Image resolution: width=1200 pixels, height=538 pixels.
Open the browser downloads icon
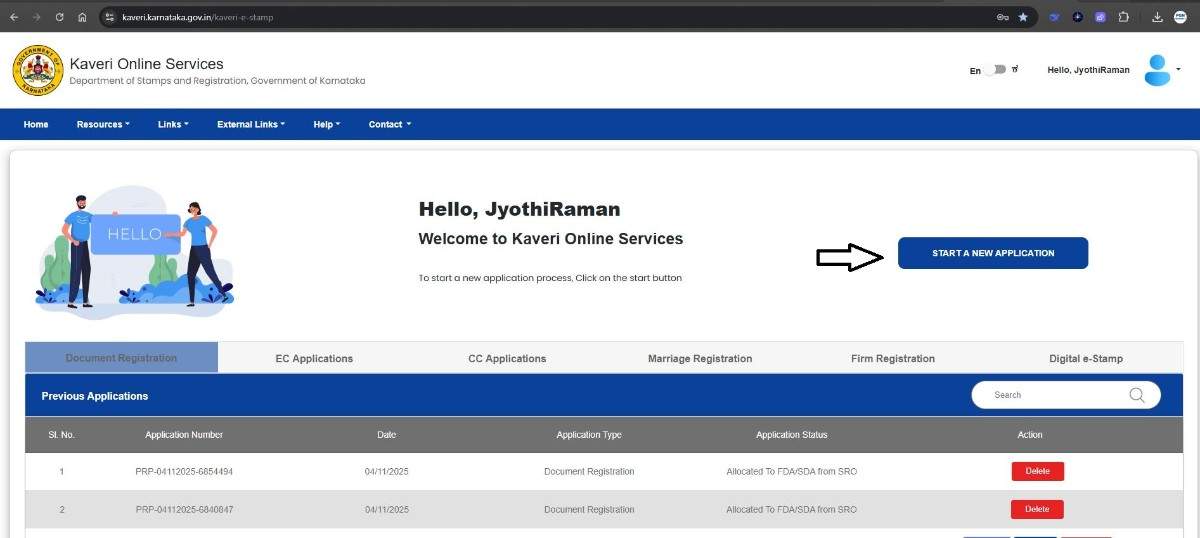coord(1157,17)
